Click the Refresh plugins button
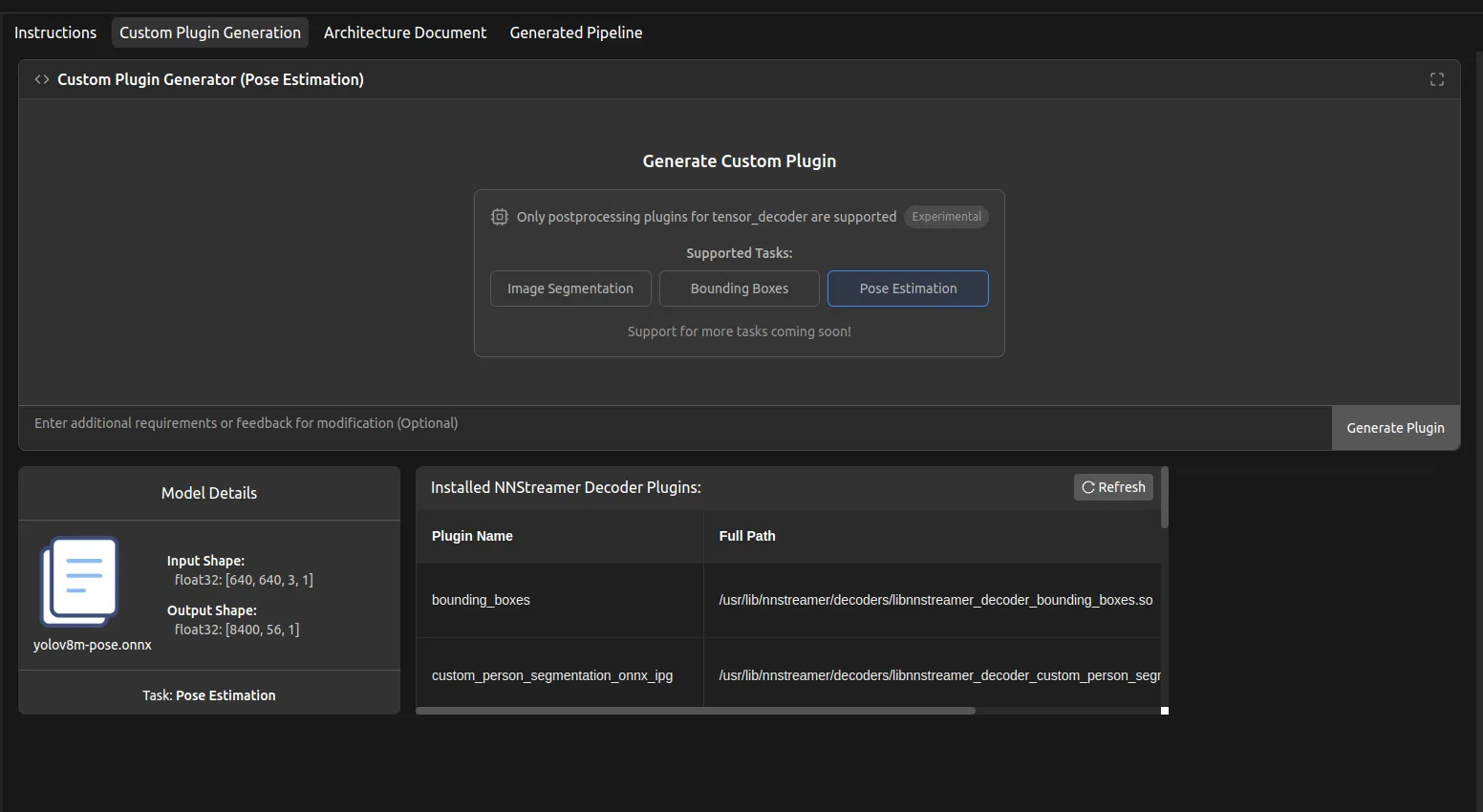1483x812 pixels. click(1113, 487)
